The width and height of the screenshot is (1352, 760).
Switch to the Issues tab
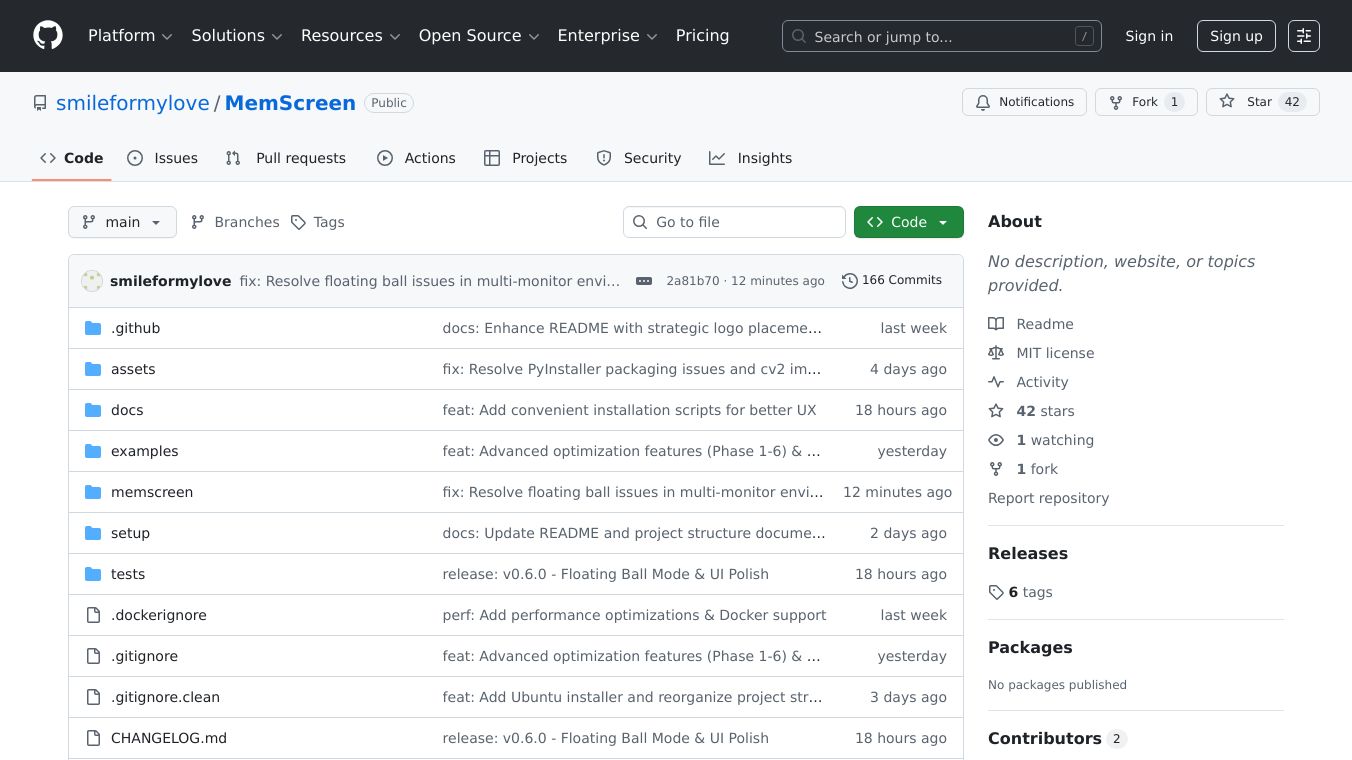pos(163,158)
